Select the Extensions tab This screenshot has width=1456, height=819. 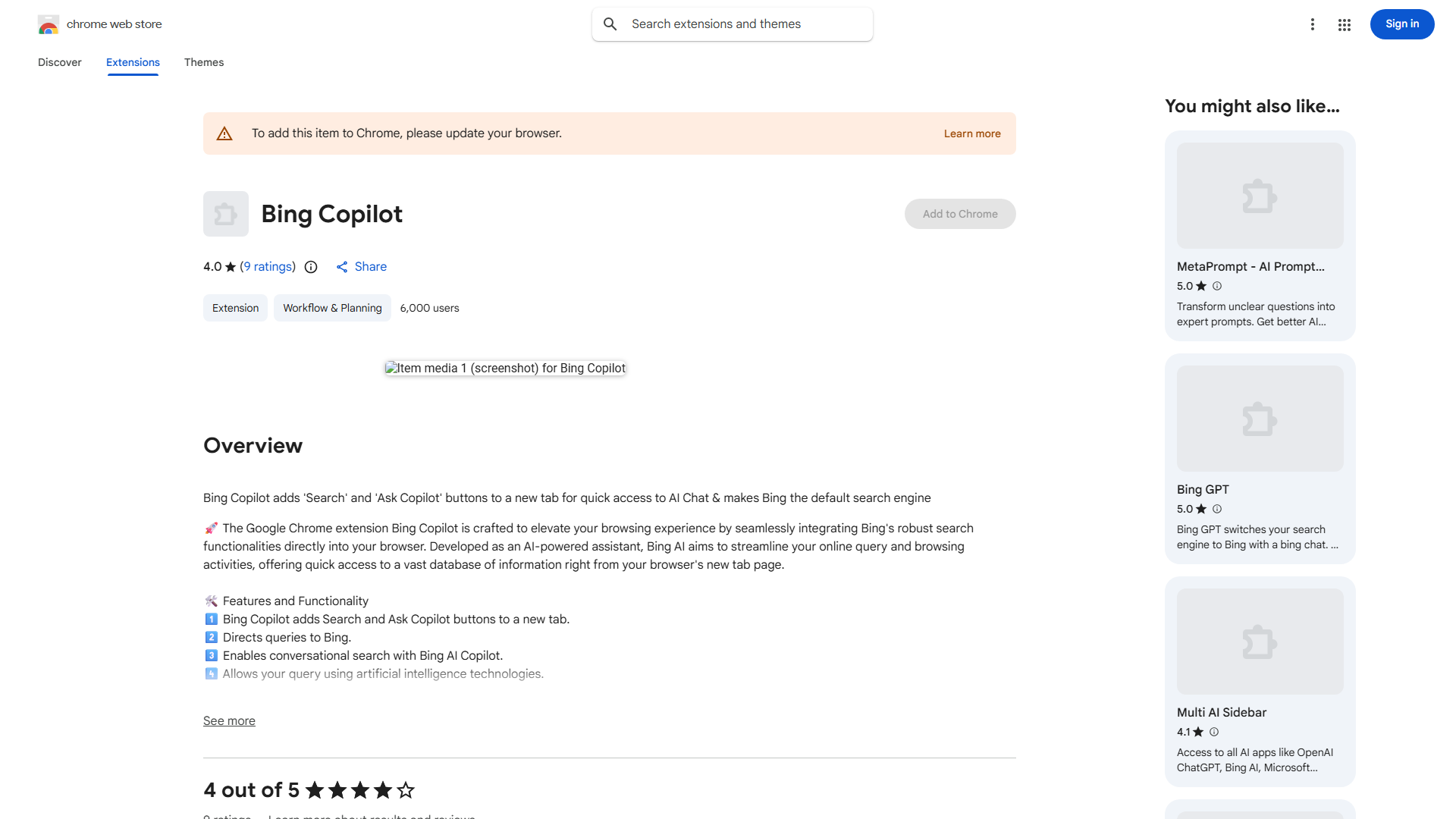tap(133, 62)
